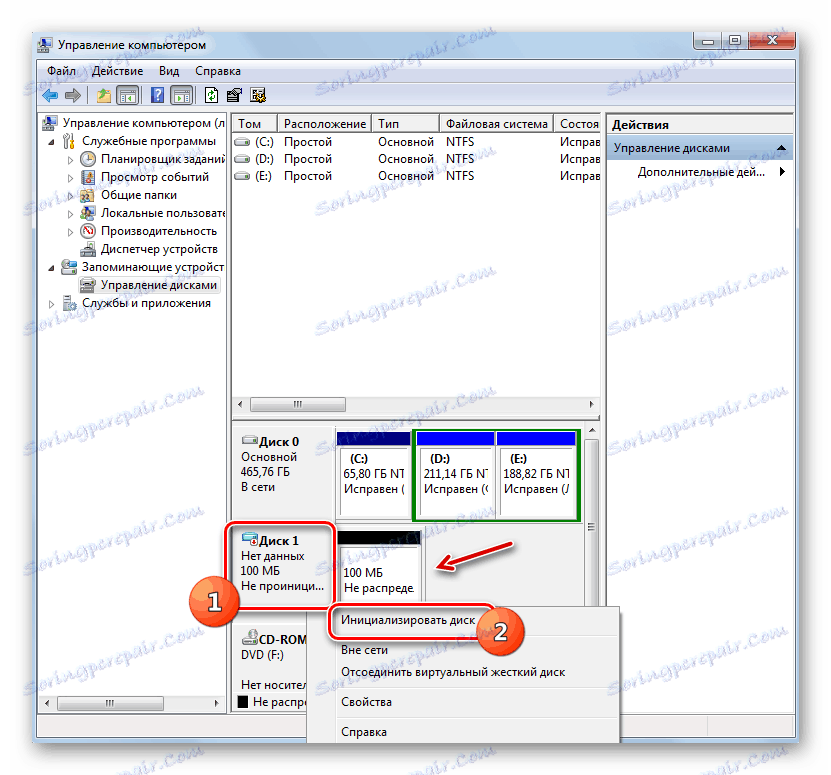
Task: Toggle the Action pane show/hide icon
Action: click(181, 96)
